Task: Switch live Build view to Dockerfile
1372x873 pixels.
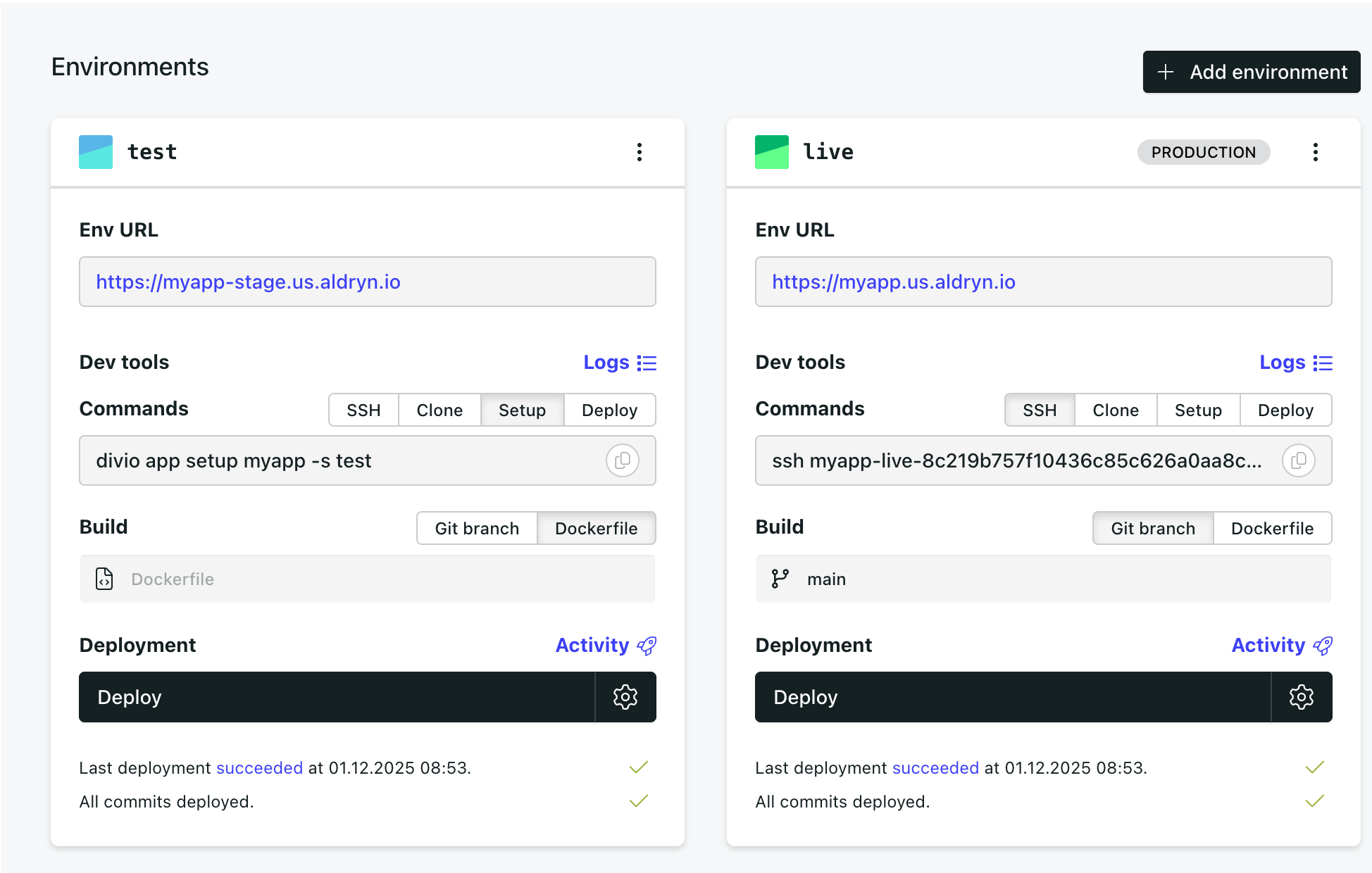Action: pyautogui.click(x=1271, y=529)
